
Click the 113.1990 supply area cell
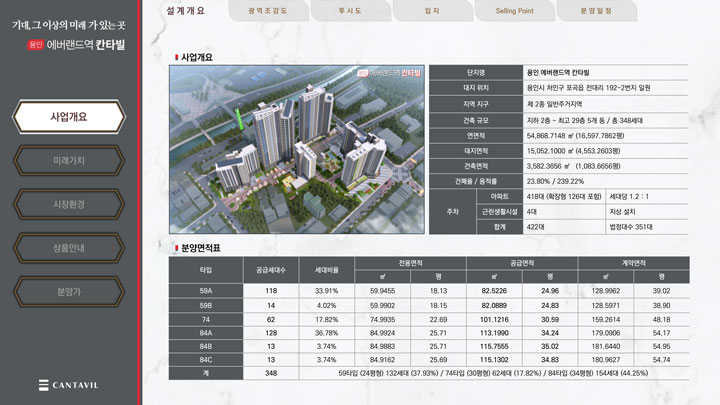click(494, 333)
